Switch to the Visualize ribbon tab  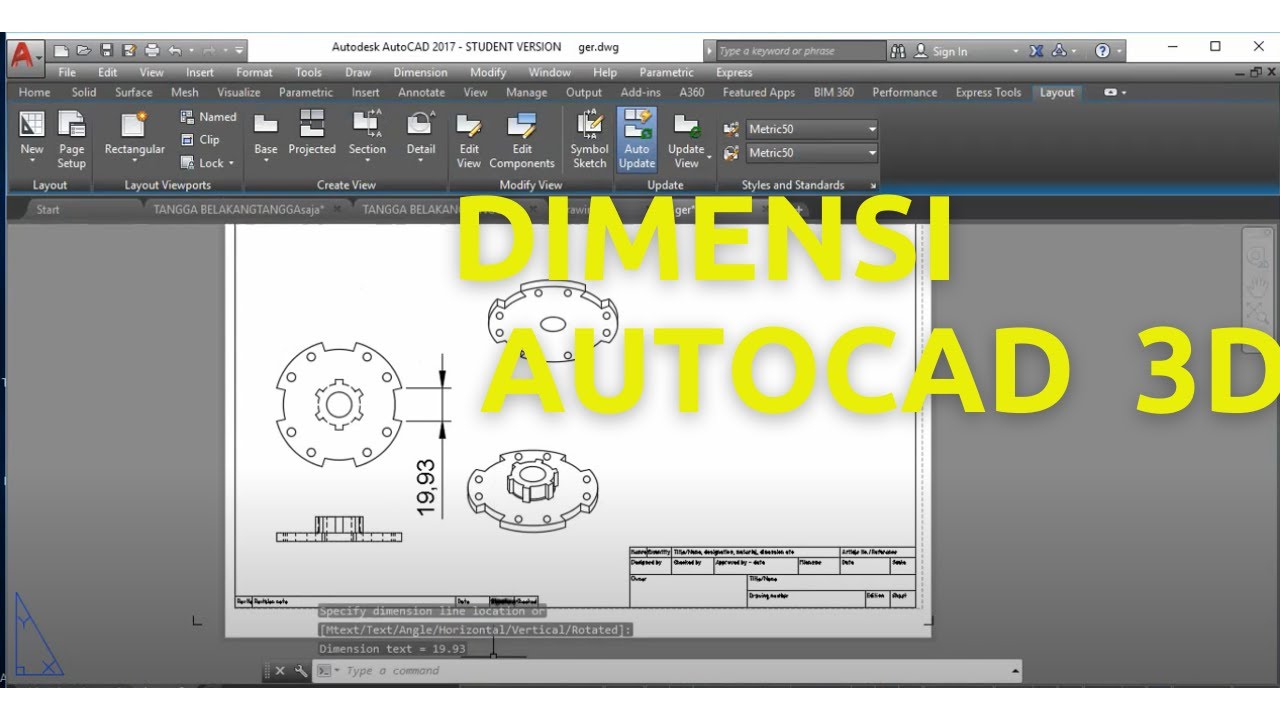point(239,92)
